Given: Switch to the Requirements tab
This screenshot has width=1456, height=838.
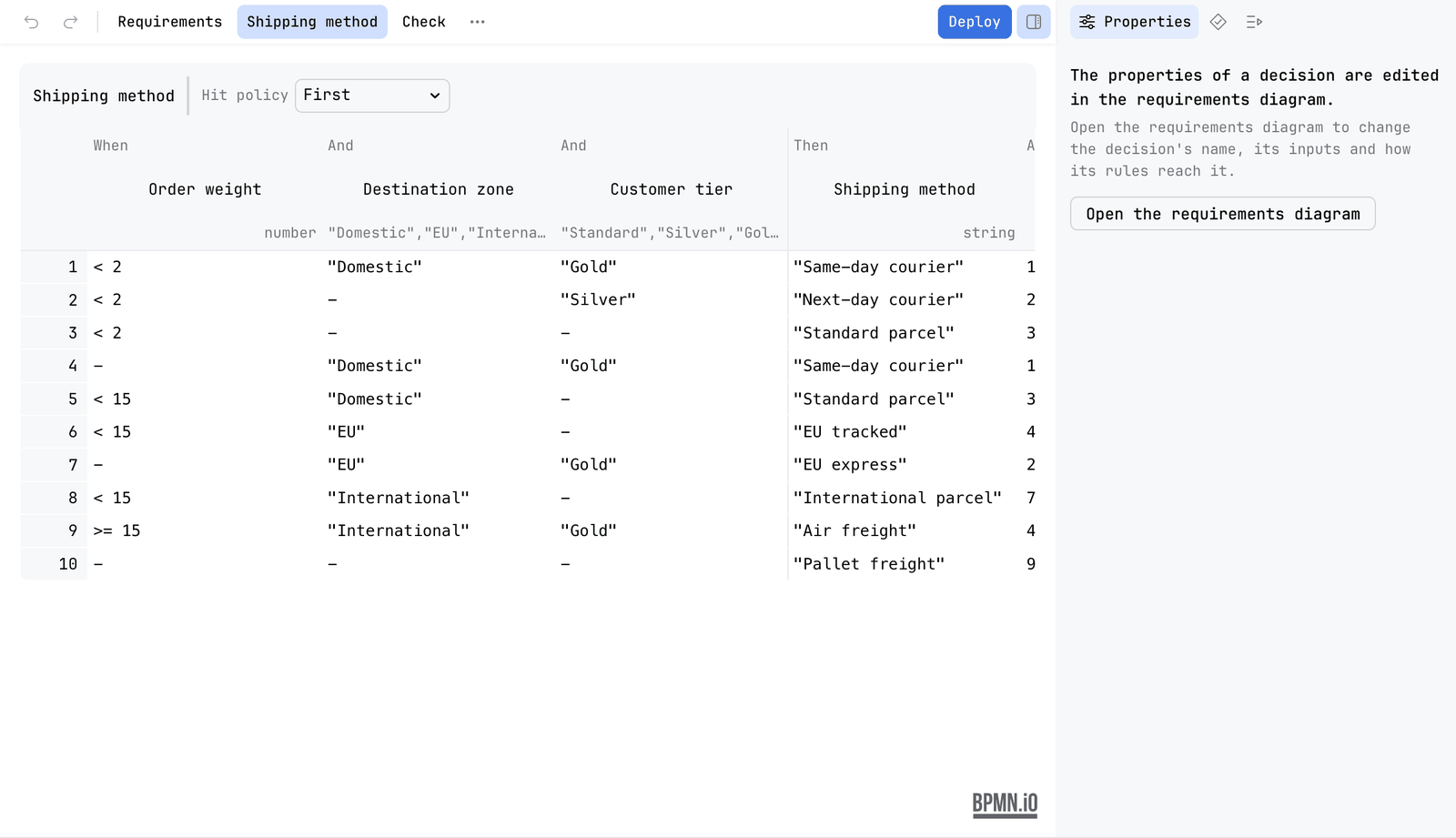Looking at the screenshot, I should [170, 22].
